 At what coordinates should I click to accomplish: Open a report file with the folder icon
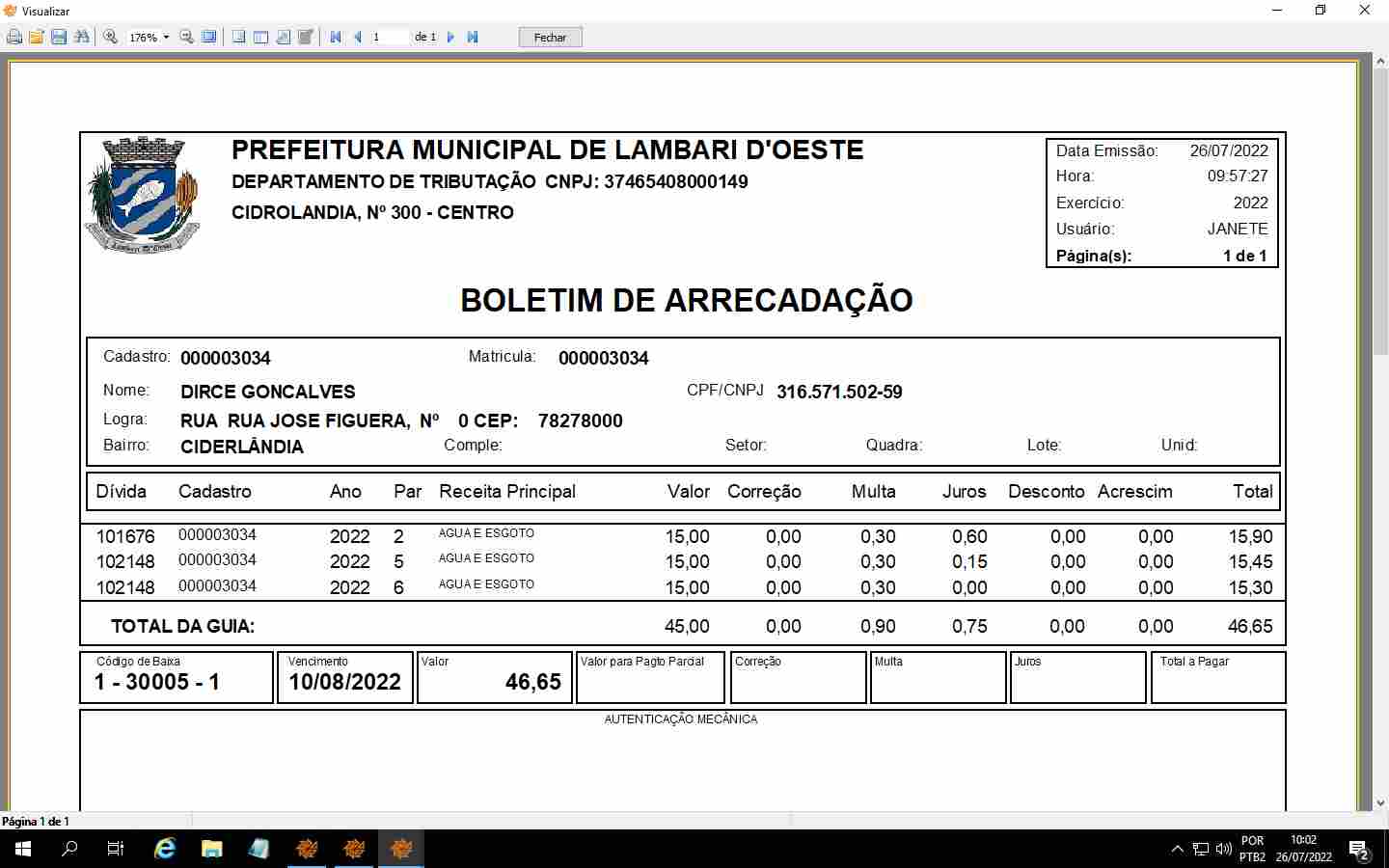point(37,37)
